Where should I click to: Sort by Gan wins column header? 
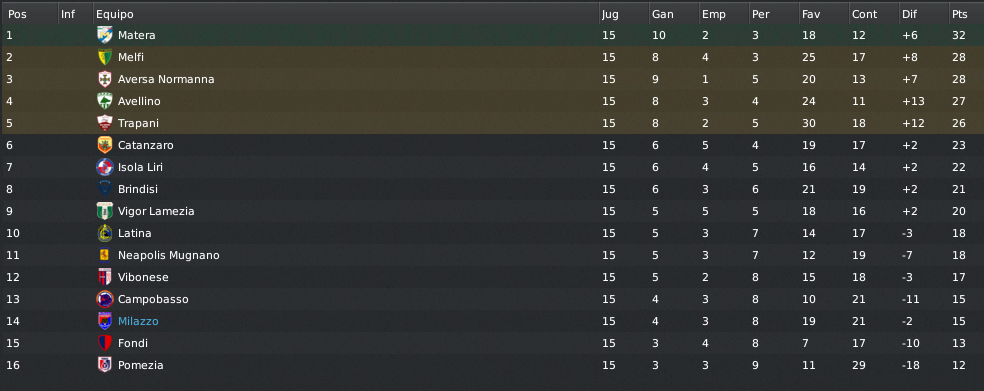pyautogui.click(x=674, y=14)
